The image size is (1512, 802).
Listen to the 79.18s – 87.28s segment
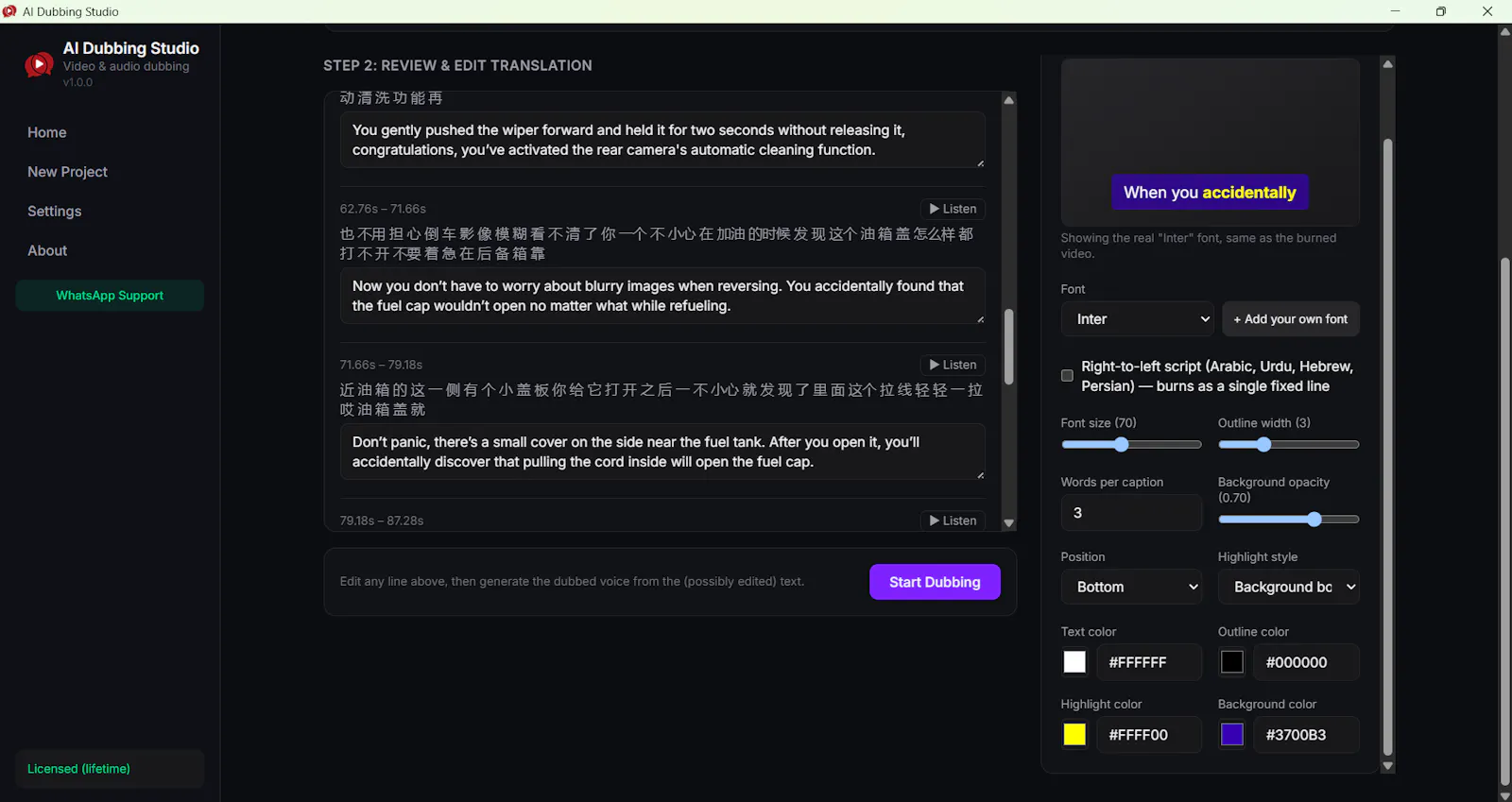[x=953, y=520]
